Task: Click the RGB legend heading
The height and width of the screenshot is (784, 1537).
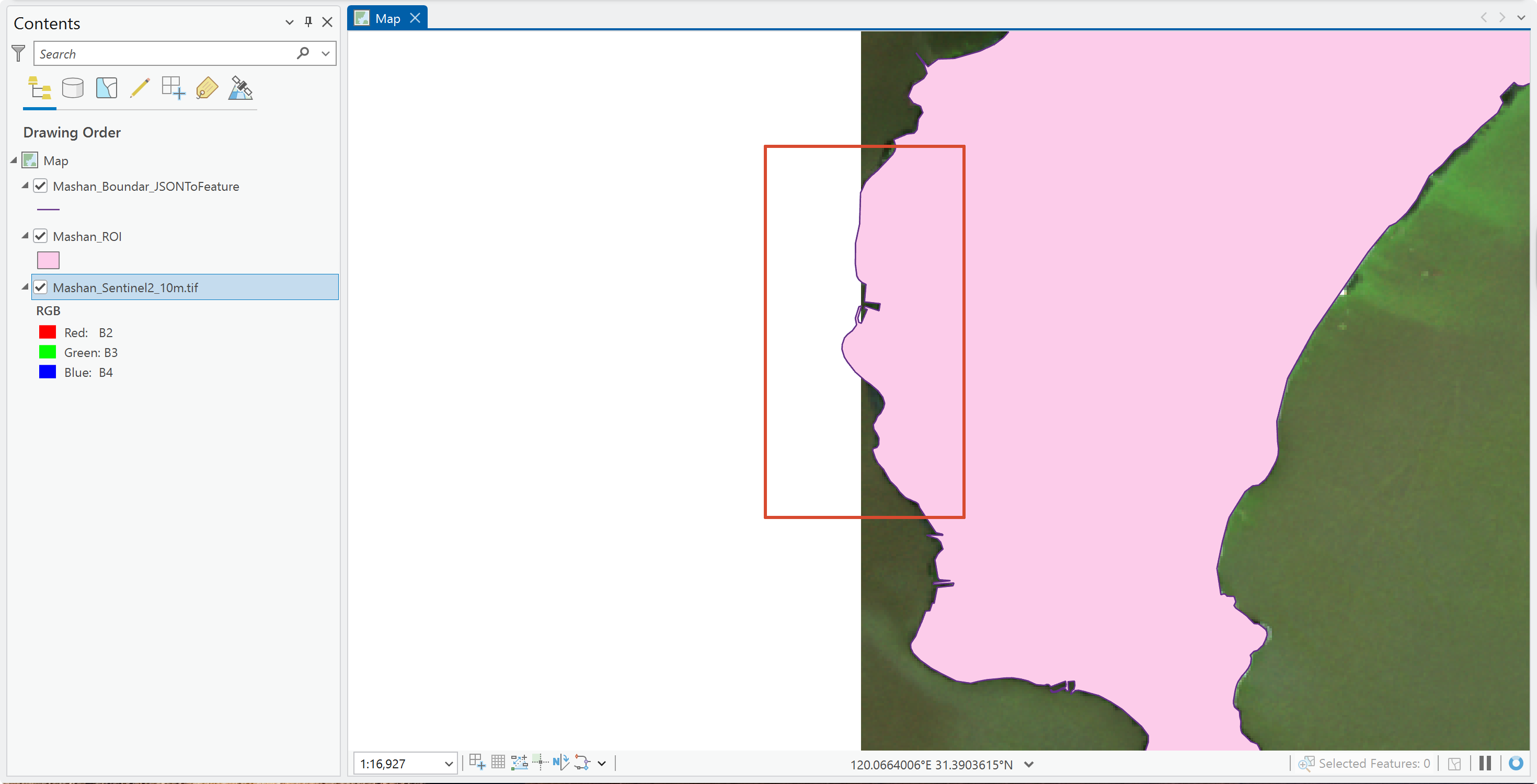Action: [x=48, y=311]
